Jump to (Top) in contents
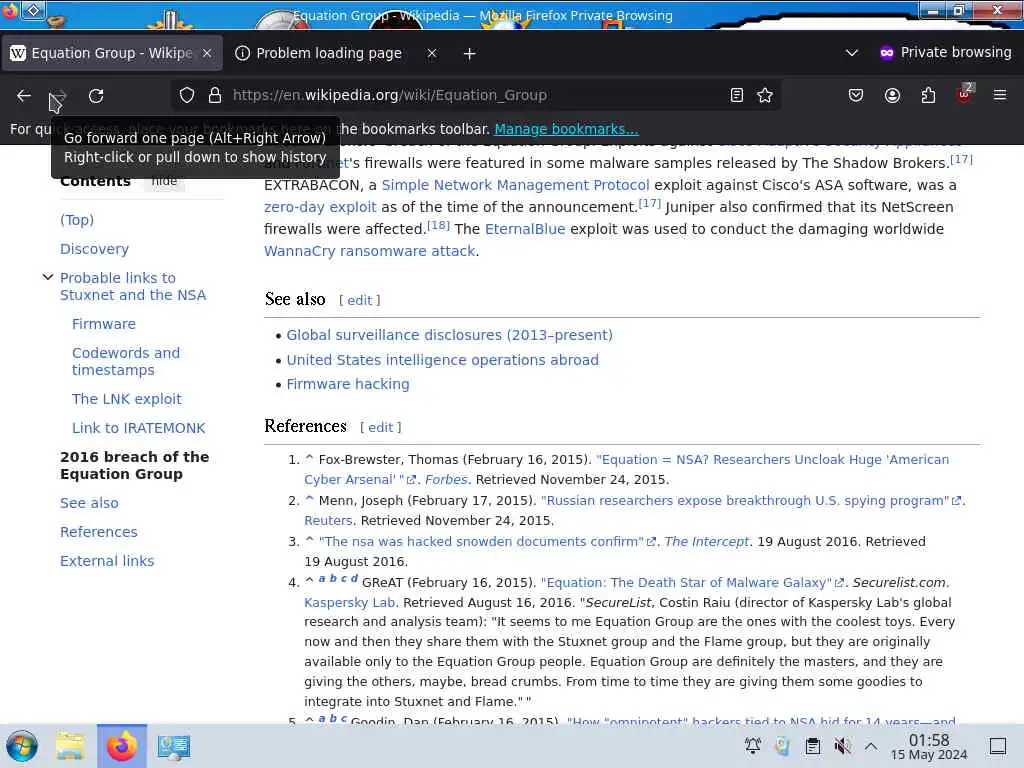This screenshot has height=768, width=1024. point(77,219)
